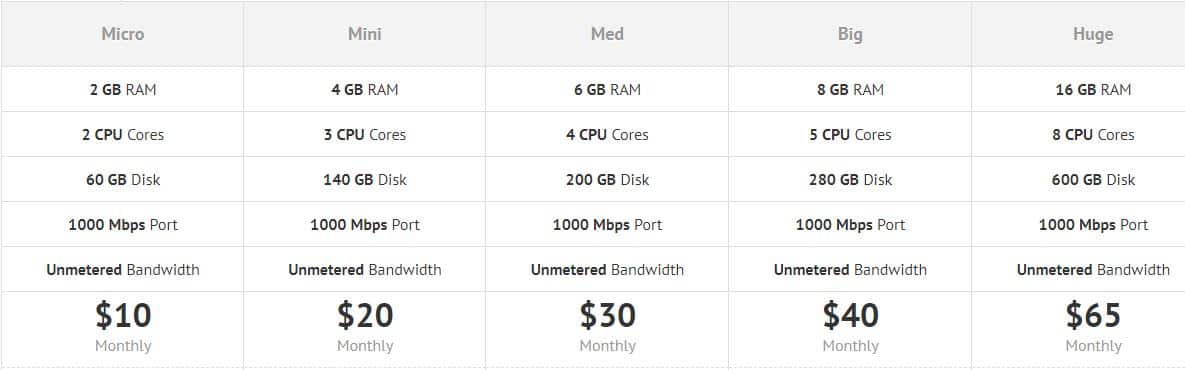Click the 200 GB Disk cell

pos(608,180)
